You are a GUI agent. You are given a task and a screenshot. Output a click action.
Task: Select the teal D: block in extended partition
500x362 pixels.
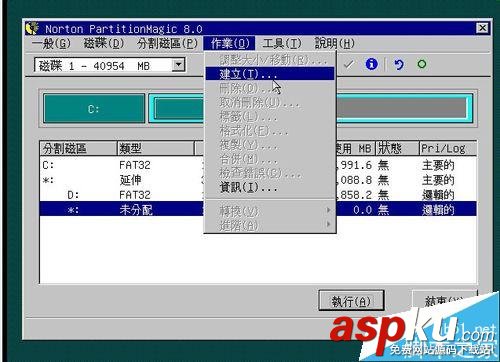point(179,109)
